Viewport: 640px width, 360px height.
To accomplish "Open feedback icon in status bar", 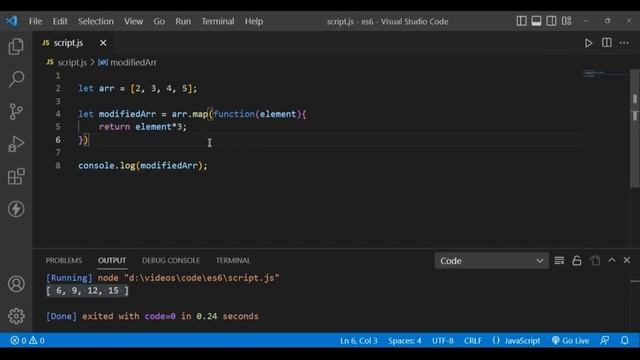I will point(604,340).
